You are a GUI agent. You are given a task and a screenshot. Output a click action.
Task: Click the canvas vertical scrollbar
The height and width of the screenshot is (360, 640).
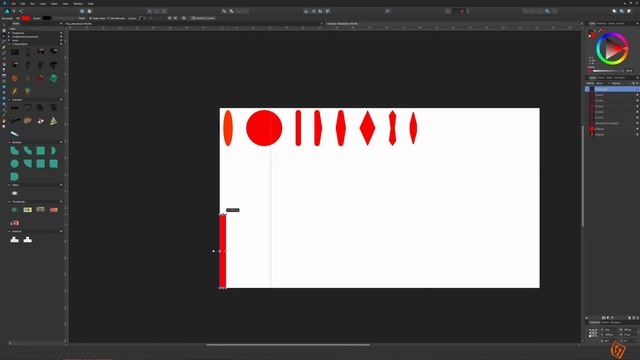click(582, 176)
